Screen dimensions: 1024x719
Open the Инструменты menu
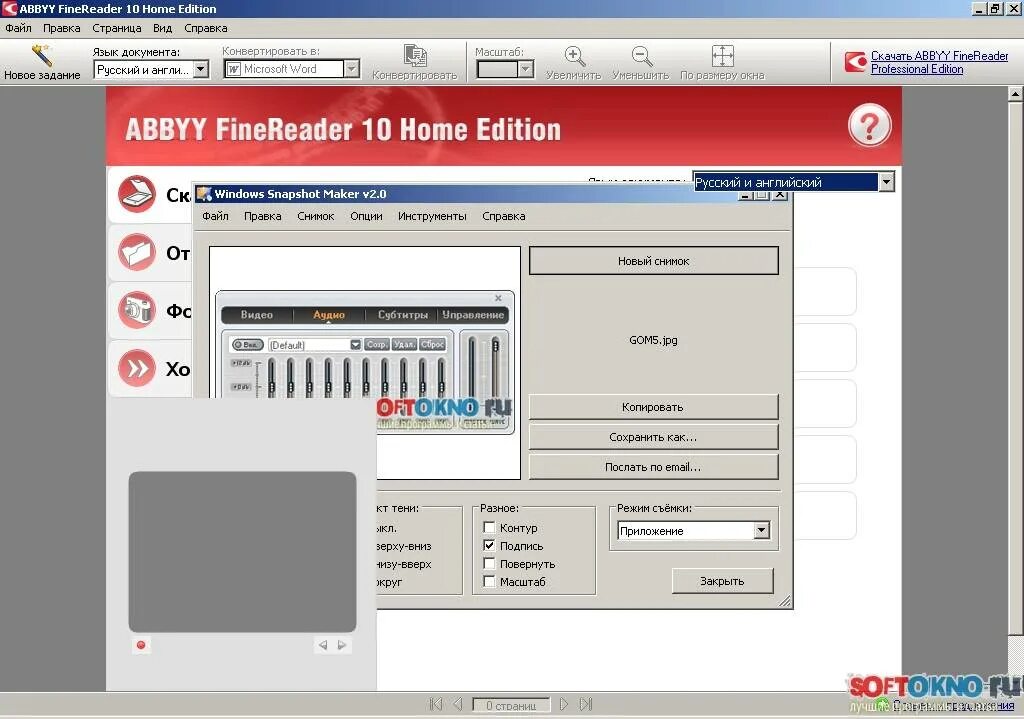click(432, 216)
